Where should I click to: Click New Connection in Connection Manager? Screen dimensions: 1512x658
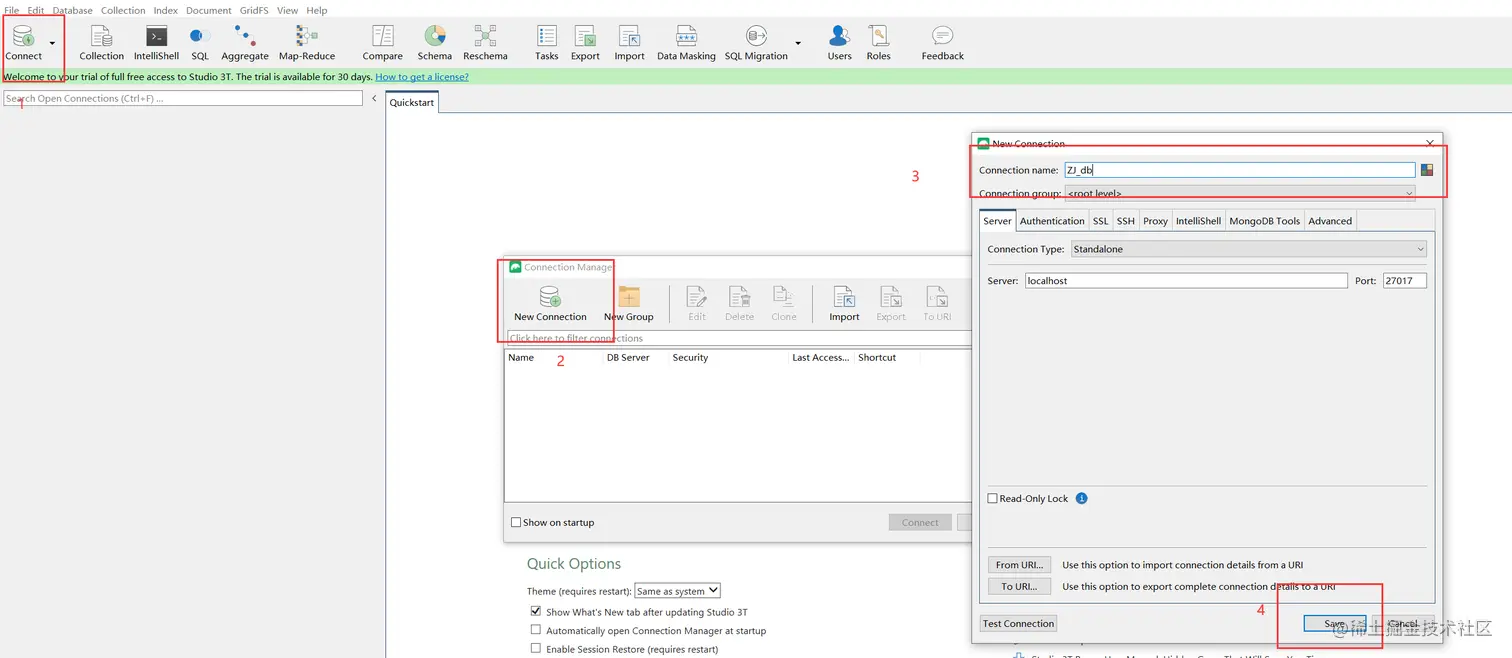550,304
